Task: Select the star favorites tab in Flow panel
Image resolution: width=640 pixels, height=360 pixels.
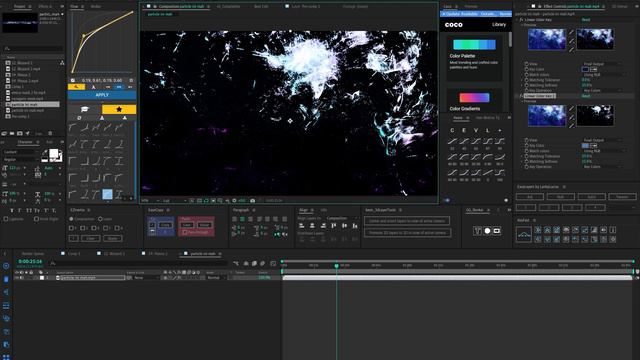Action: tap(119, 109)
